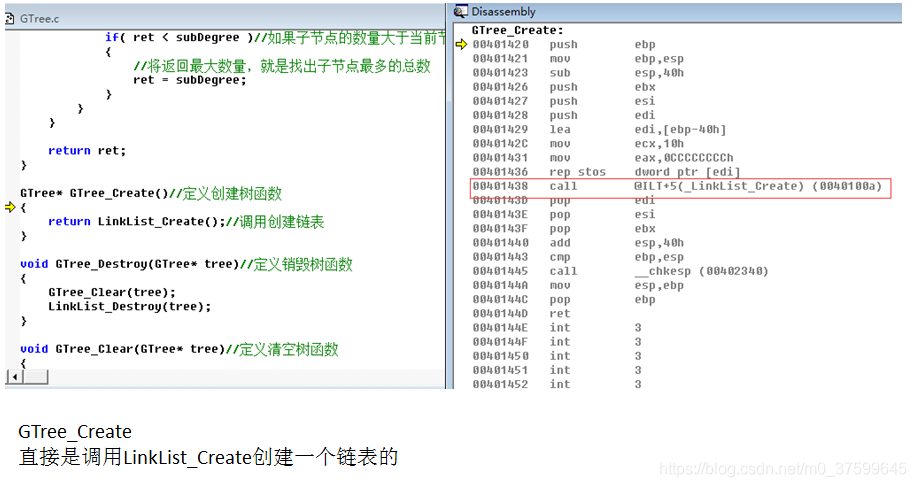Click the GTree_Create: label in Disassembly

pyautogui.click(x=518, y=30)
